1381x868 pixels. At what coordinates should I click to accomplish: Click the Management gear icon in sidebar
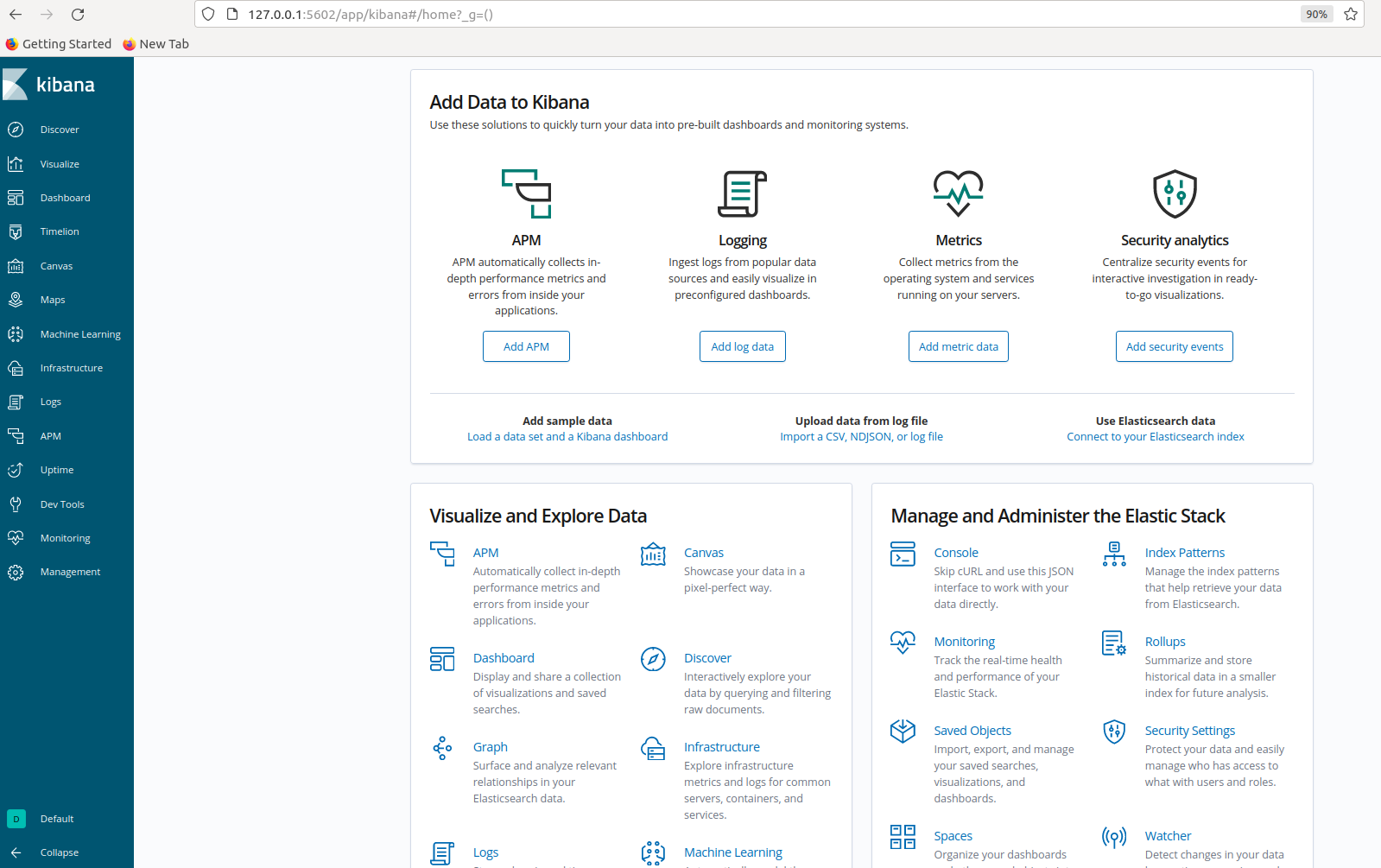click(16, 572)
